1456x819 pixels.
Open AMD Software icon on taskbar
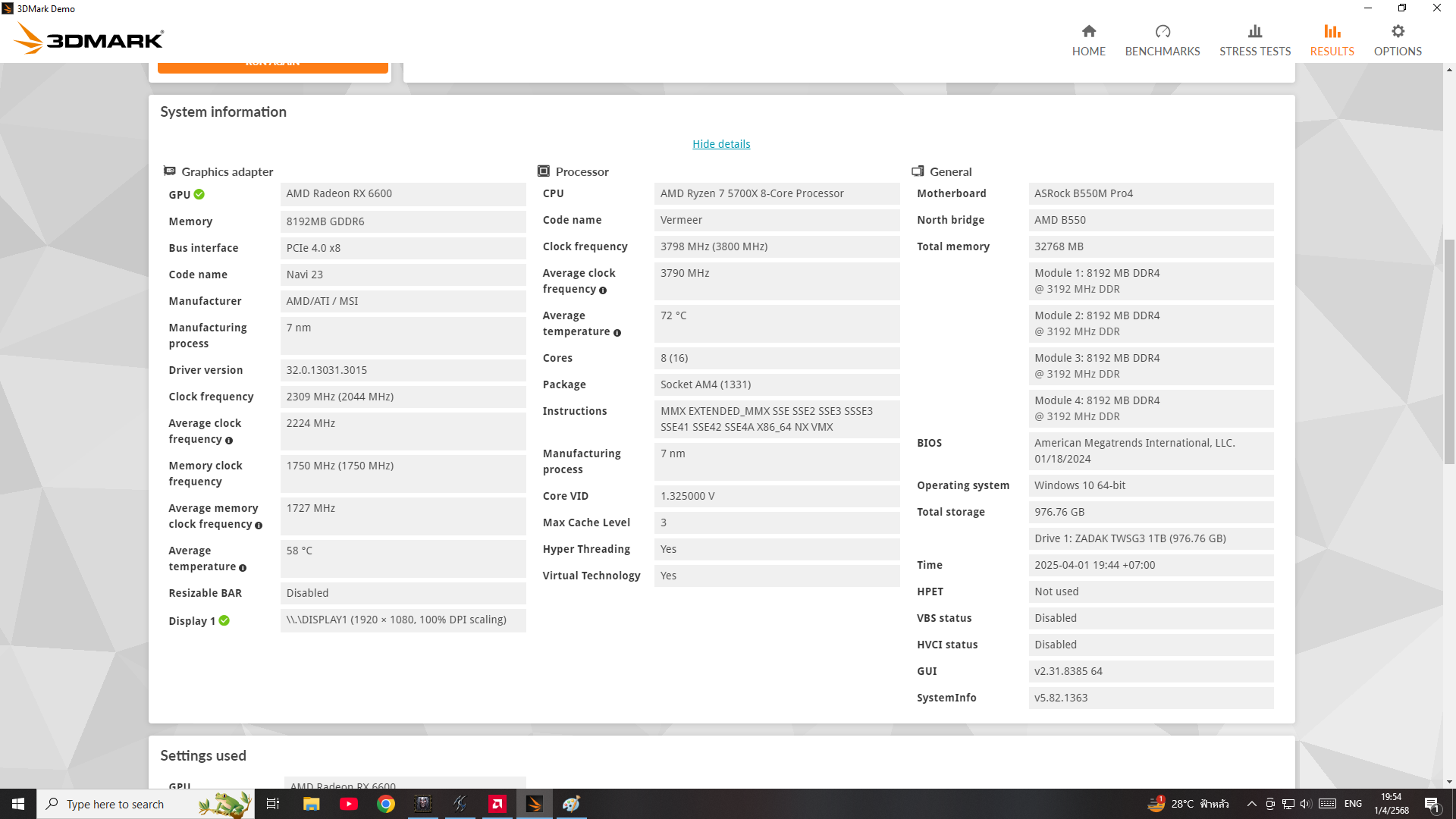click(x=497, y=804)
